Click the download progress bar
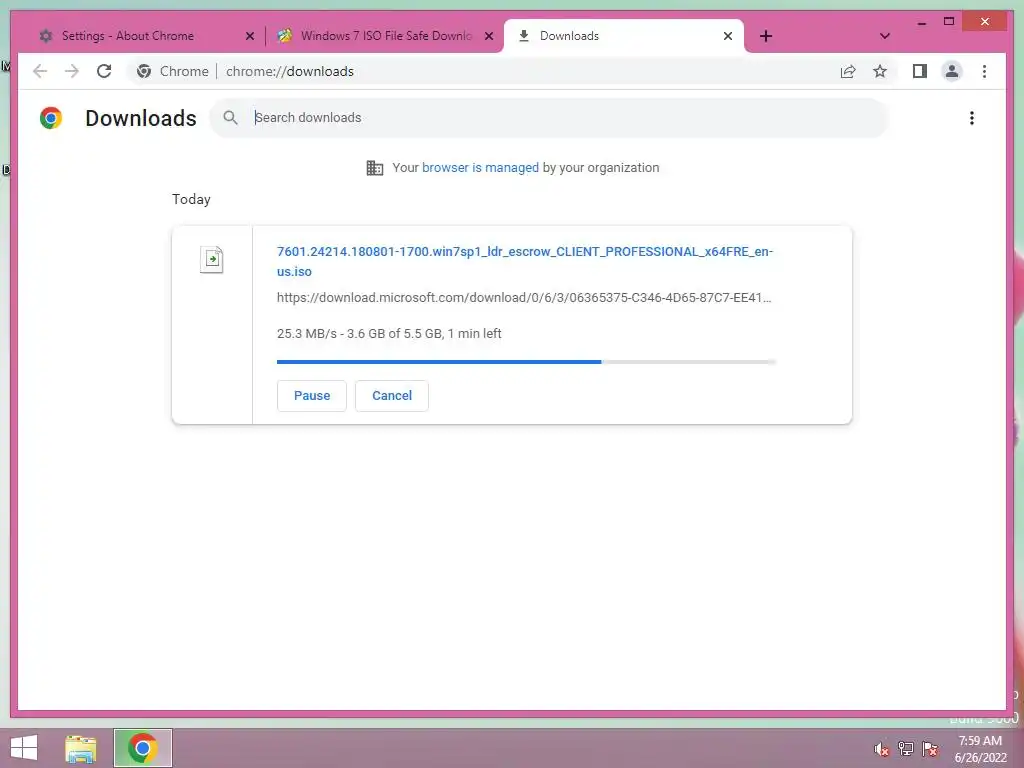 (x=526, y=361)
